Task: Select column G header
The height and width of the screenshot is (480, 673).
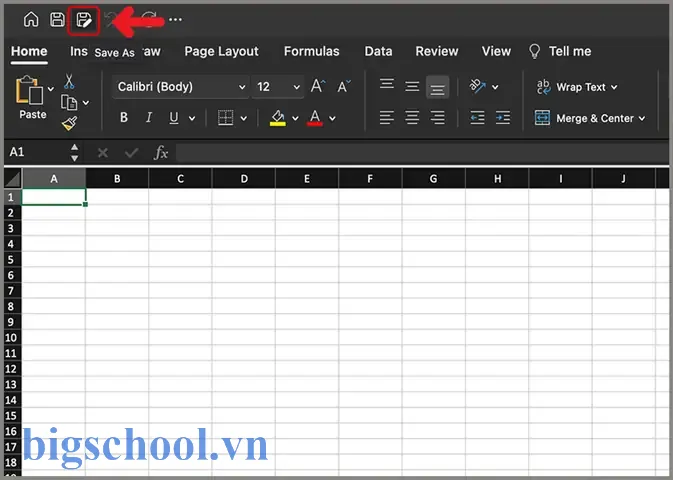Action: tap(434, 179)
